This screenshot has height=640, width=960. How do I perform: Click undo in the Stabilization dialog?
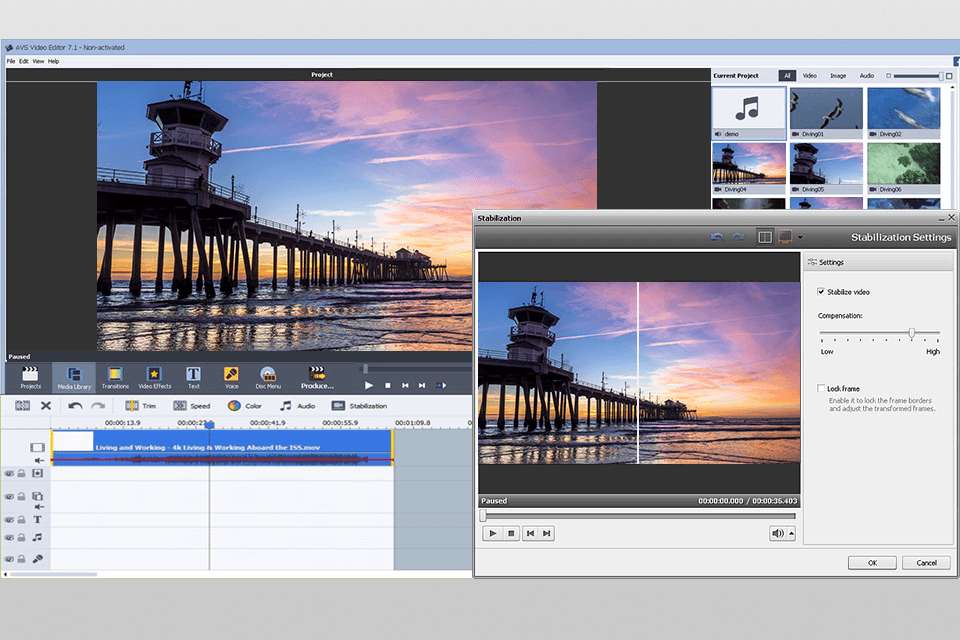718,237
